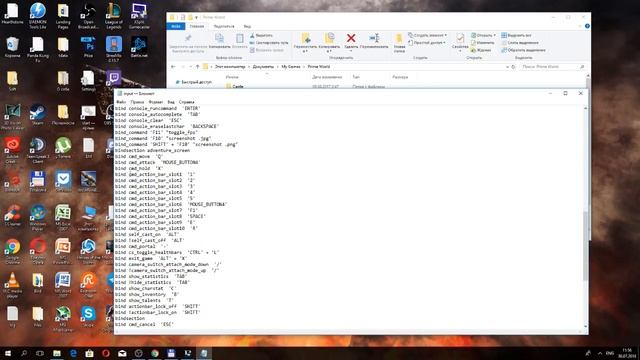
Task: Click the Prime World search field in Explorer
Action: (553, 67)
